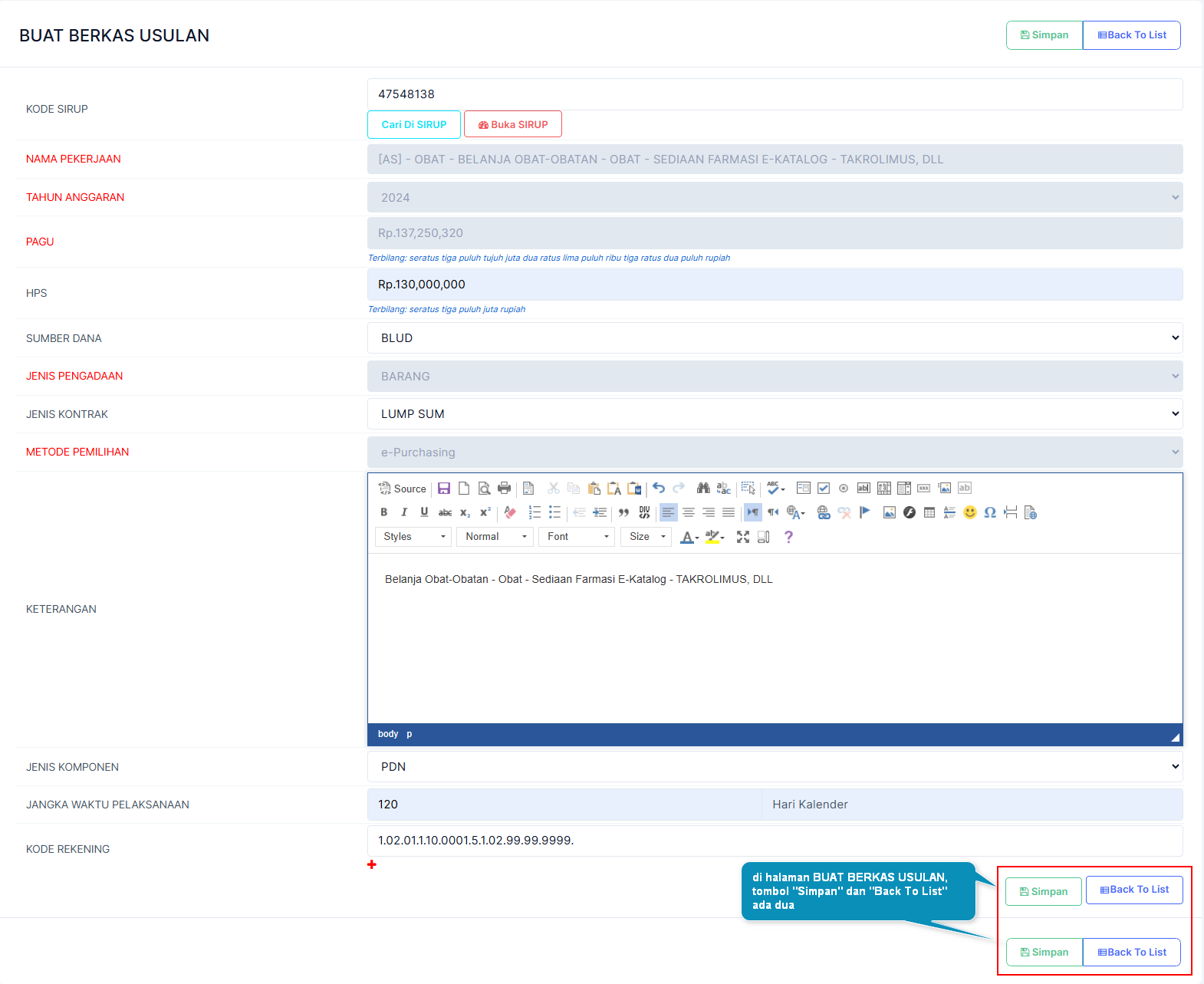Click the red Buka SIRUP button
The width and height of the screenshot is (1204, 984).
[513, 125]
